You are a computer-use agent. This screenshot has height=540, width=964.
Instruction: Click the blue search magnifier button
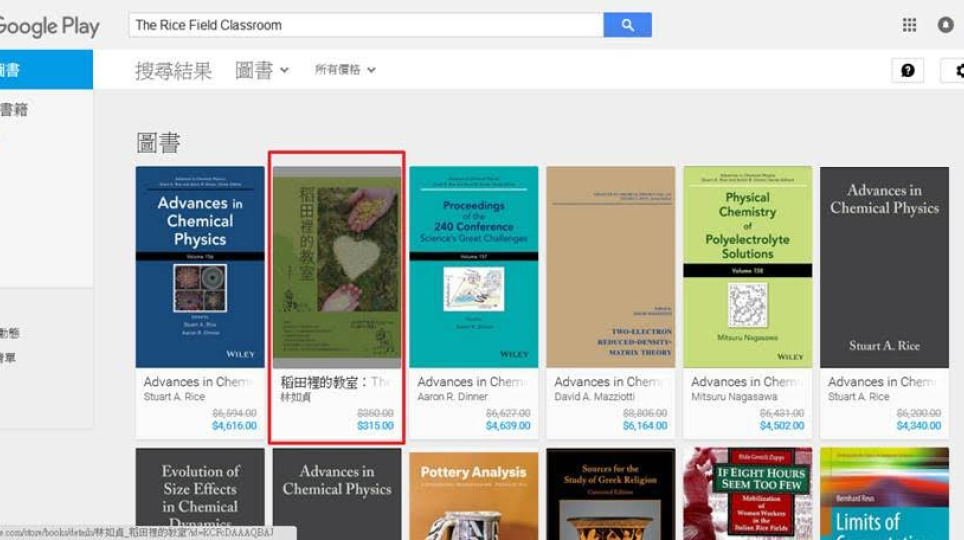pyautogui.click(x=627, y=25)
